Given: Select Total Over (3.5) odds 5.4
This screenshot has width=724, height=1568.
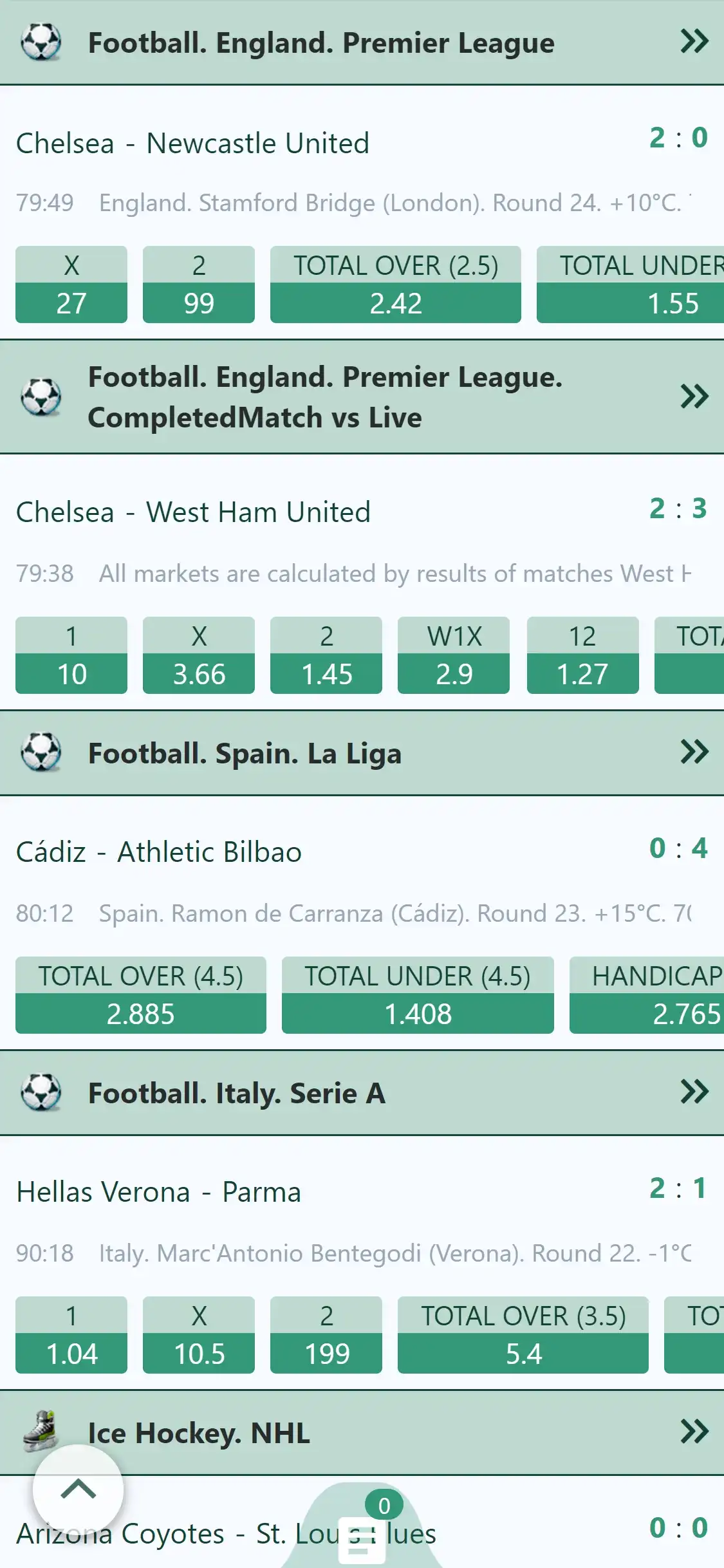Looking at the screenshot, I should [x=523, y=1335].
